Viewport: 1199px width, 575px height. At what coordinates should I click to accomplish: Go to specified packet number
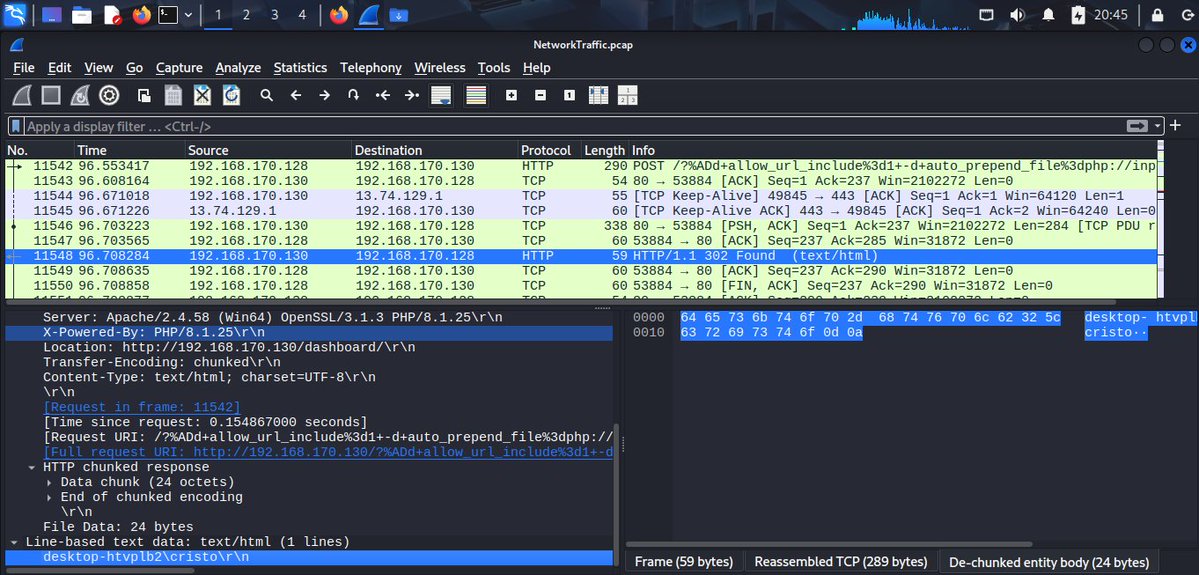pyautogui.click(x=353, y=96)
